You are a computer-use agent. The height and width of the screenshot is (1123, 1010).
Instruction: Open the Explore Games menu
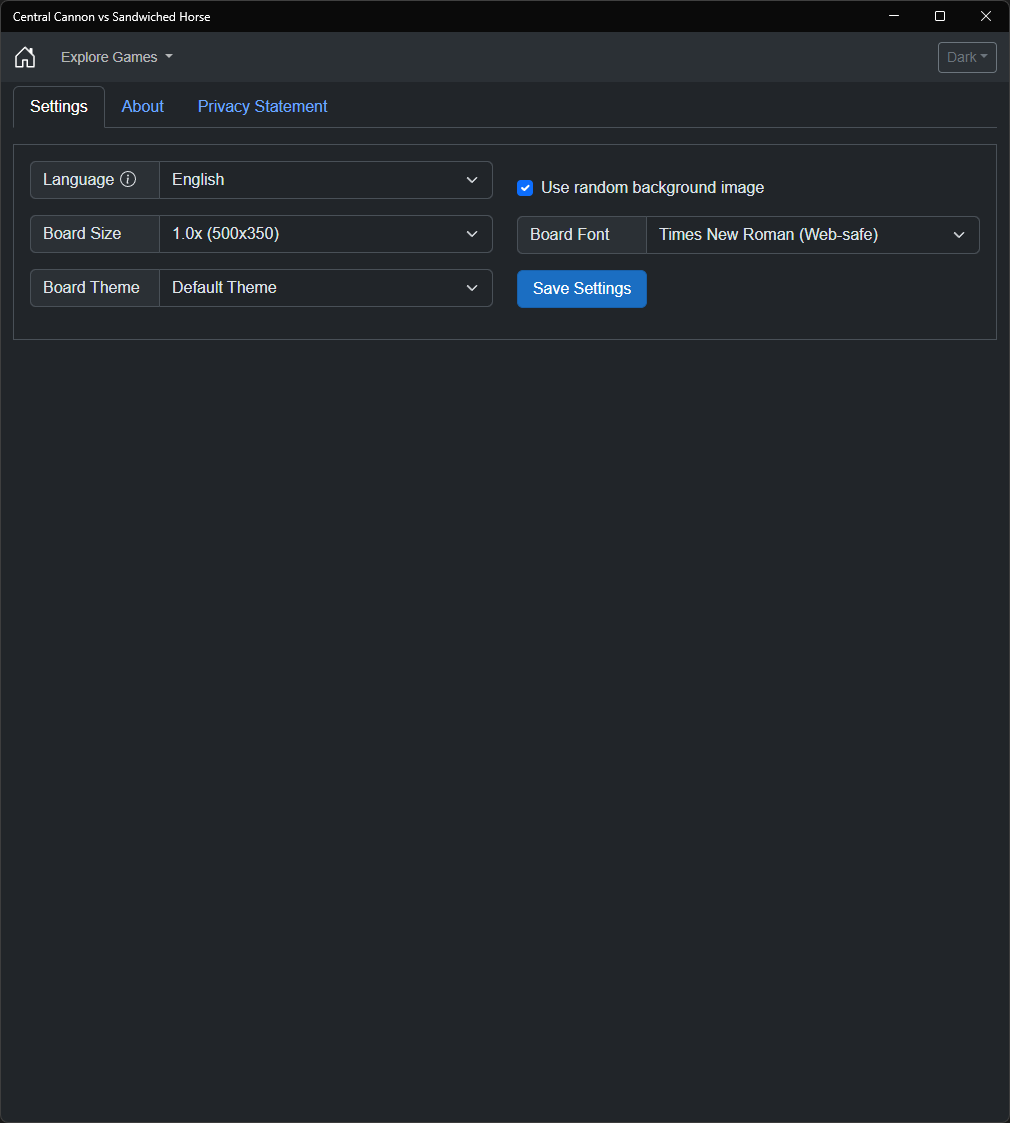click(117, 57)
